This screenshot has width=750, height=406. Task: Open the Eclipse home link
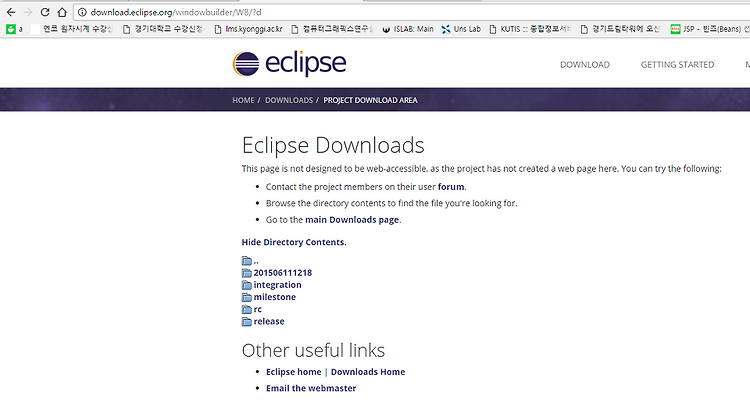(294, 372)
